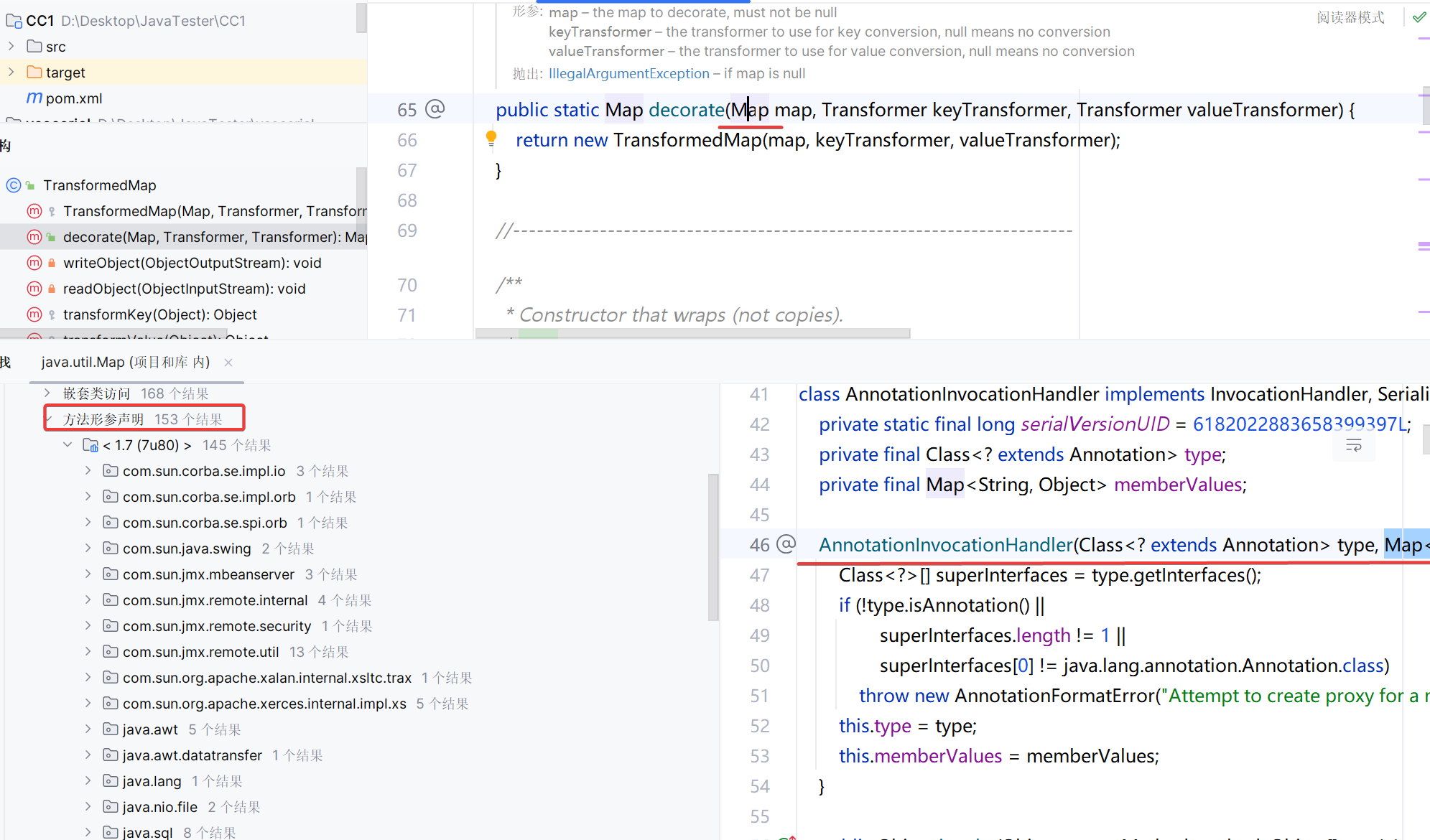
Task: Click the TransformedMap class icon in structure
Action: pyautogui.click(x=14, y=185)
